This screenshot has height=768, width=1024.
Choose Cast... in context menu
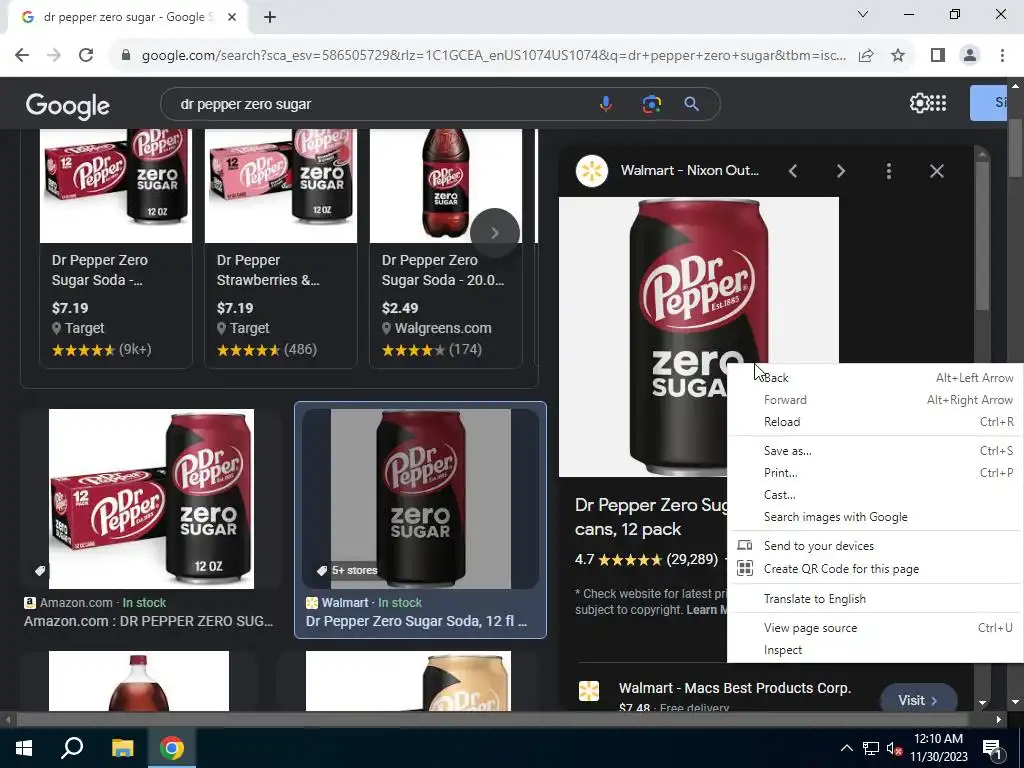click(x=875, y=495)
